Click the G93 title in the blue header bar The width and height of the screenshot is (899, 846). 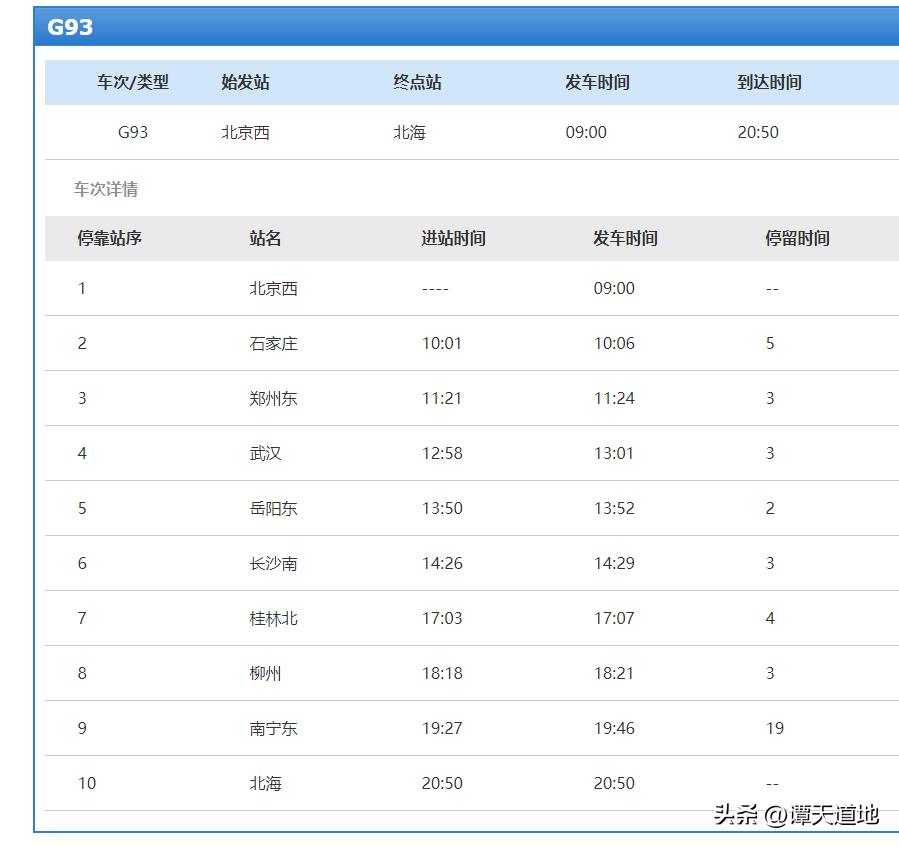tap(63, 28)
